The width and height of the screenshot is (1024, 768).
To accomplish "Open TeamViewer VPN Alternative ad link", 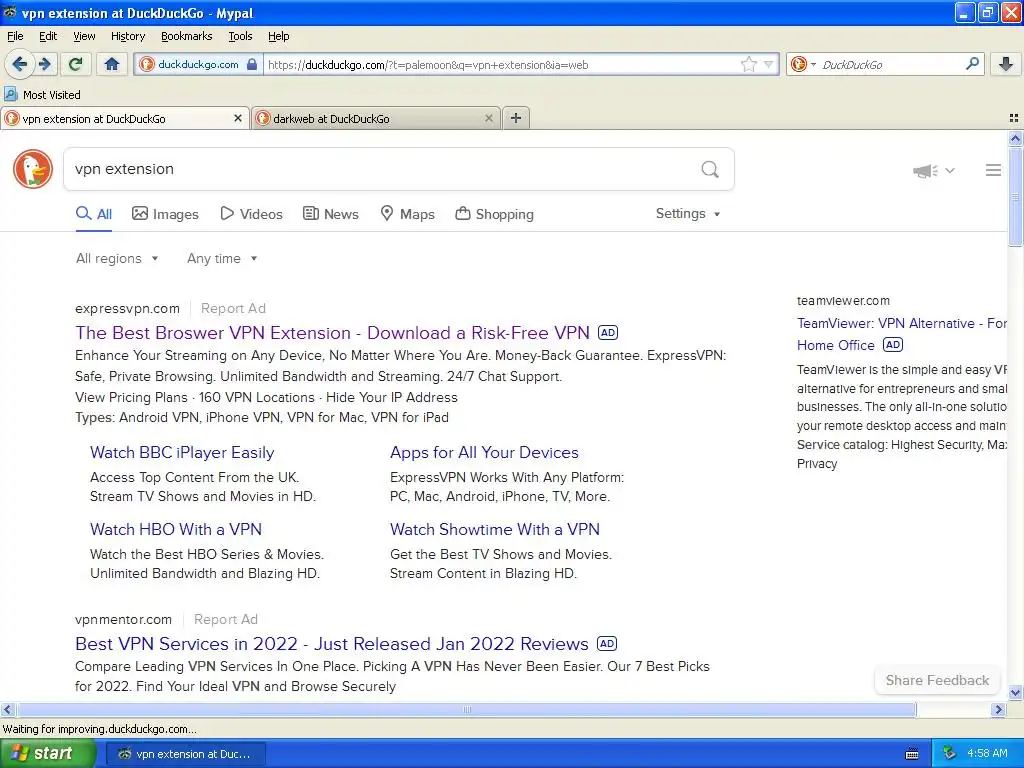I will click(901, 334).
